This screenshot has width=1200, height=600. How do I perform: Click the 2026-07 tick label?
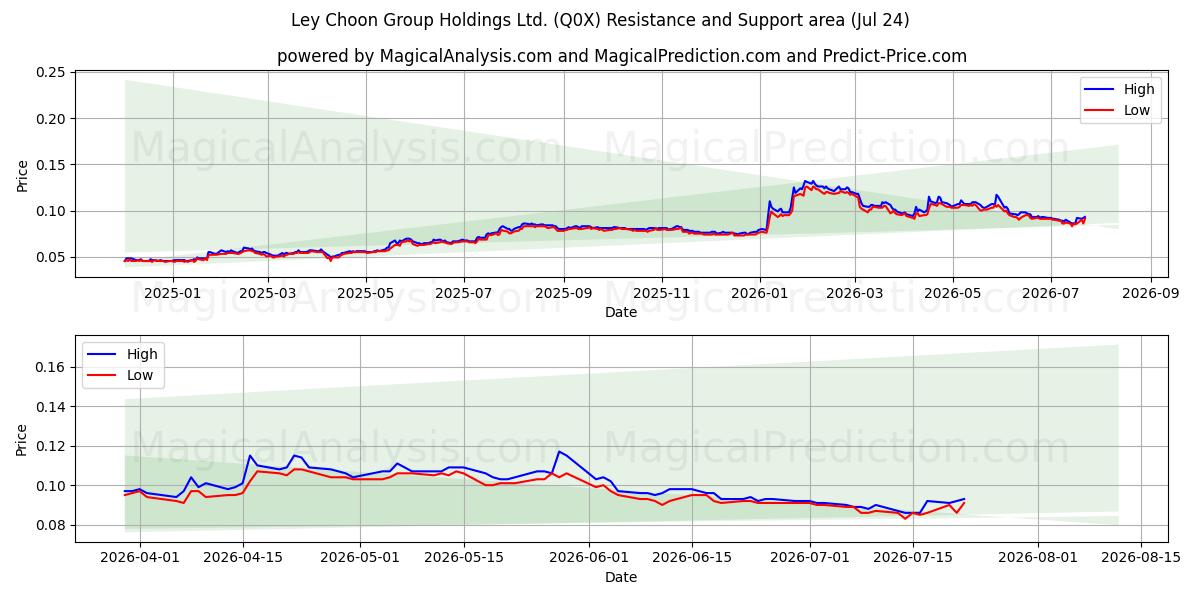click(1051, 293)
